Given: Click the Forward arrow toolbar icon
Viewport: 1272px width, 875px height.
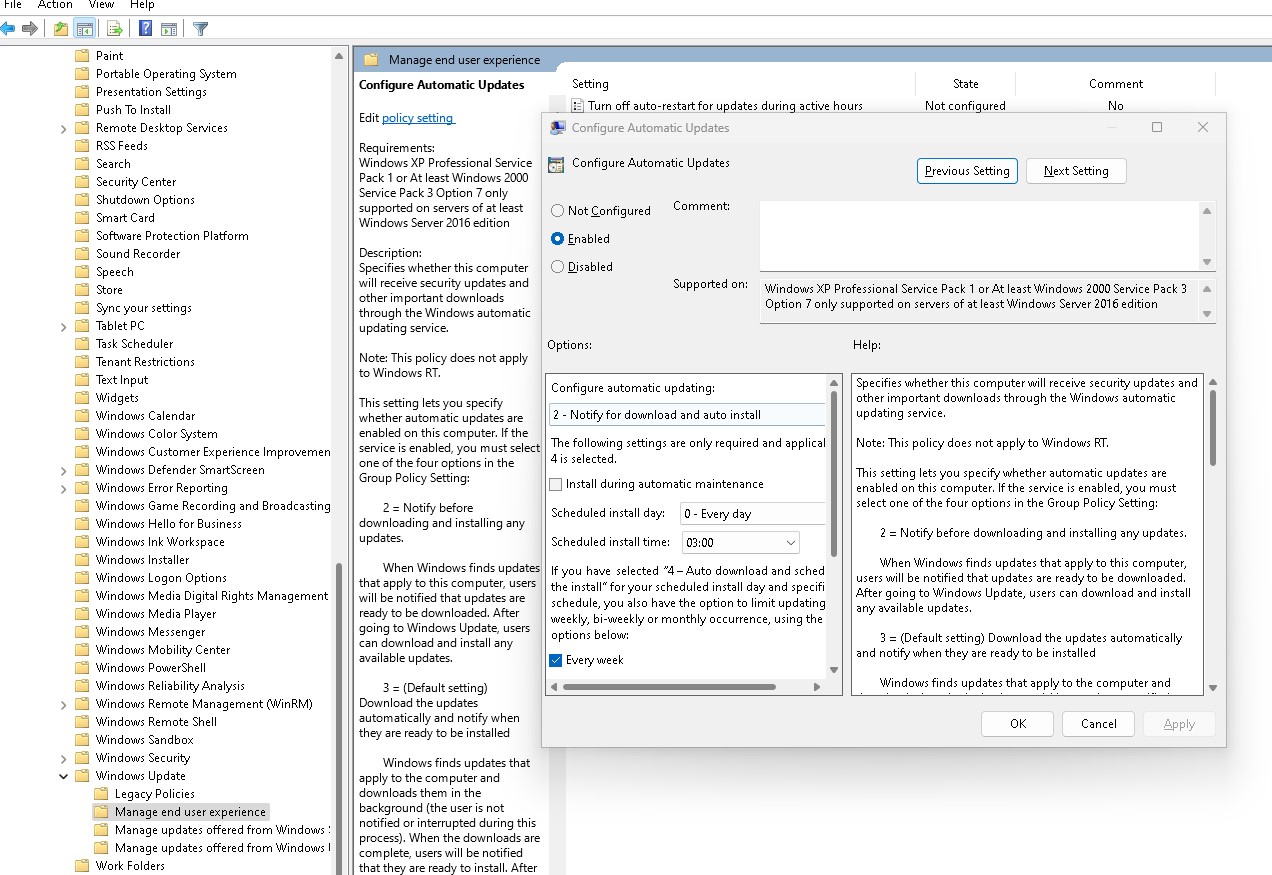Looking at the screenshot, I should pos(30,28).
